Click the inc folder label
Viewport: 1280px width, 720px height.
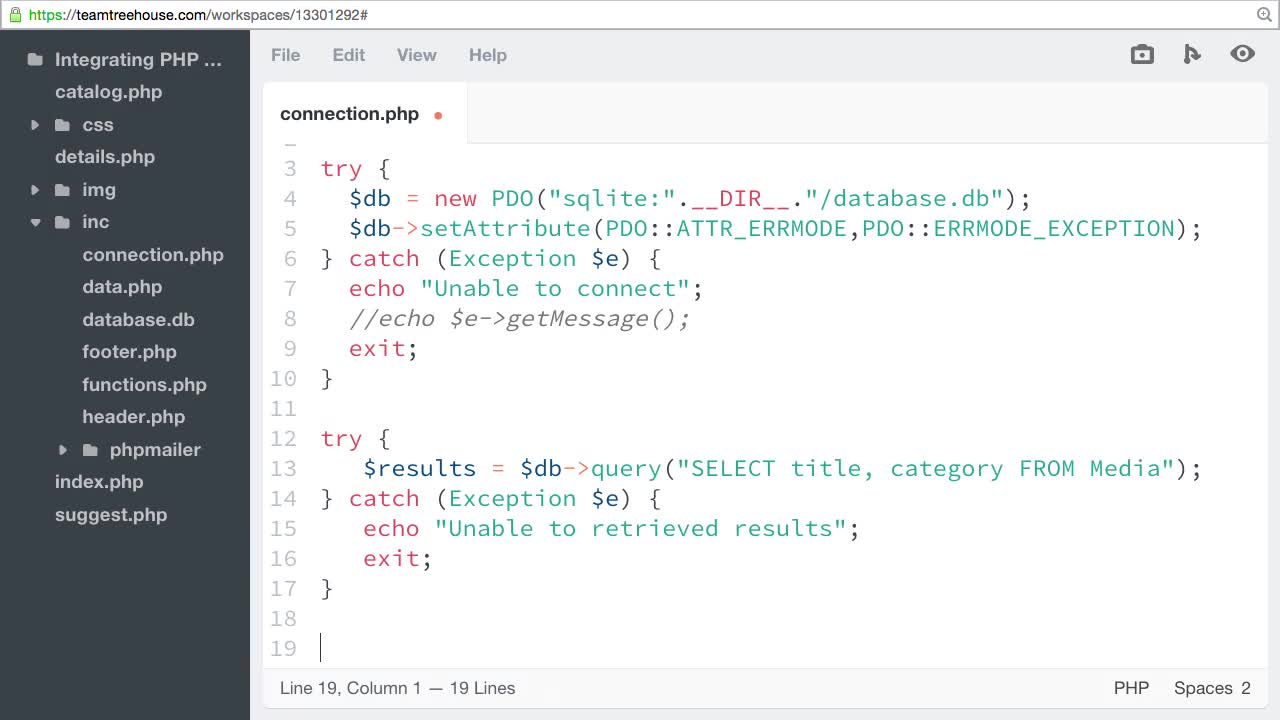pos(96,222)
